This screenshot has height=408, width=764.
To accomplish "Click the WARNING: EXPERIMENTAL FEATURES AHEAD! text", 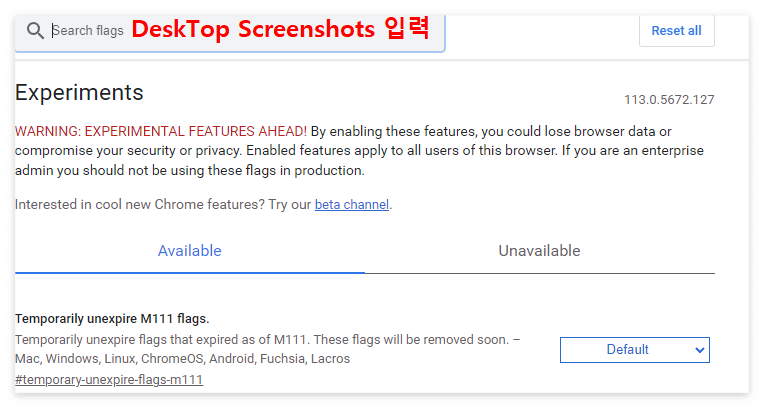I will tap(161, 131).
